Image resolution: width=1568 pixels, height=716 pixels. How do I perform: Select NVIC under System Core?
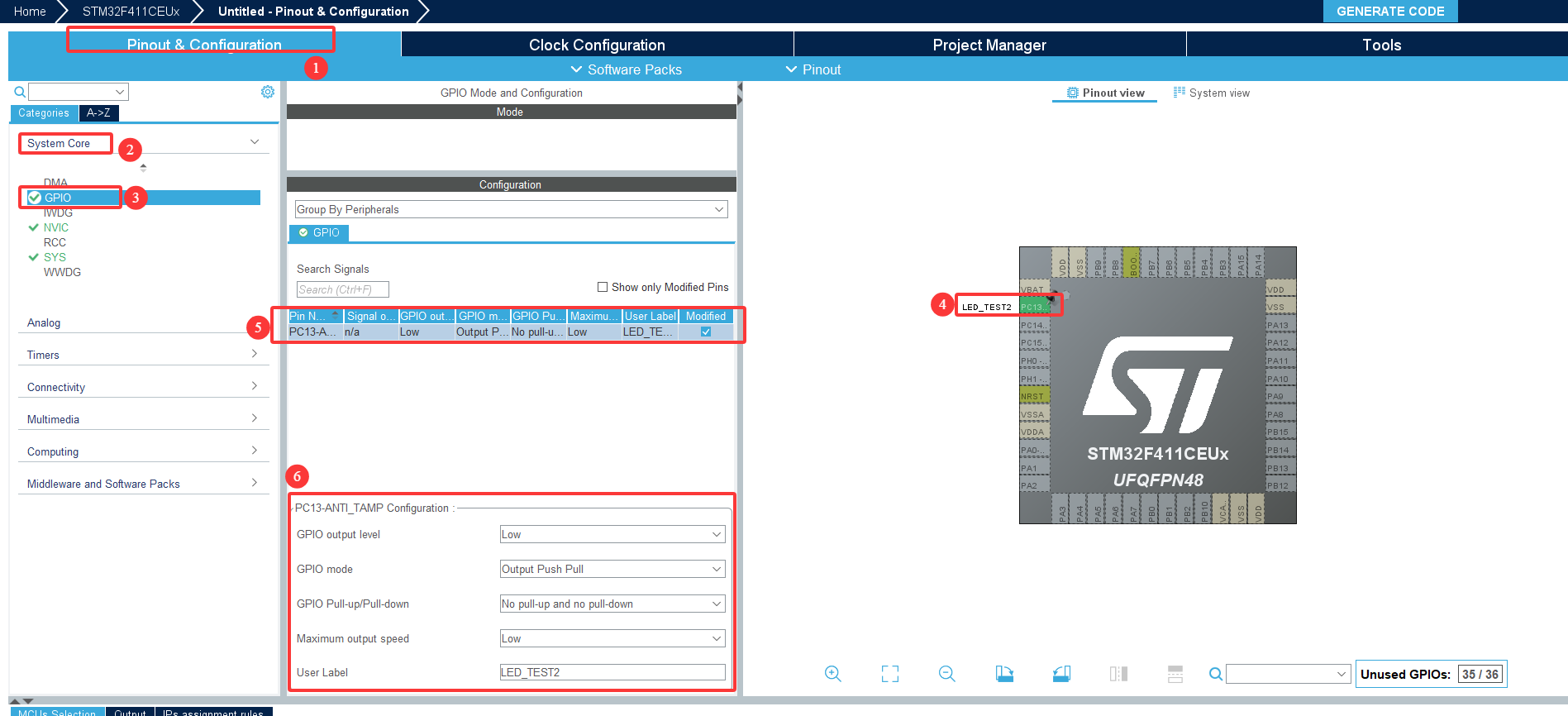56,227
